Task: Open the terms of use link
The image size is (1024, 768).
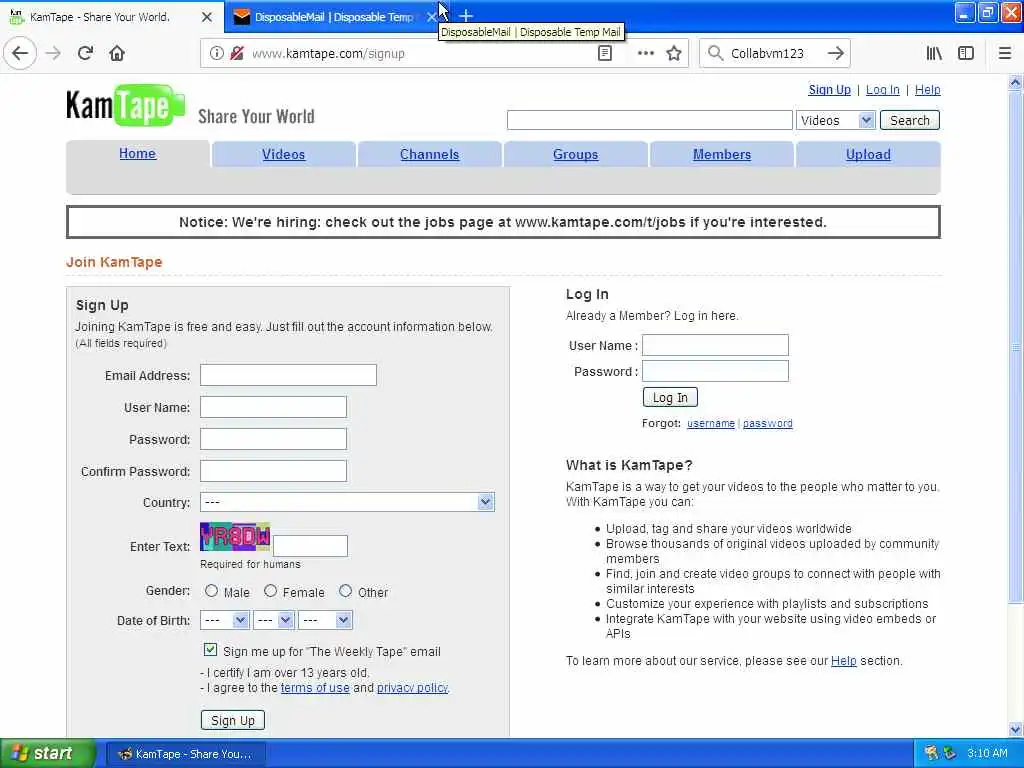Action: (315, 688)
